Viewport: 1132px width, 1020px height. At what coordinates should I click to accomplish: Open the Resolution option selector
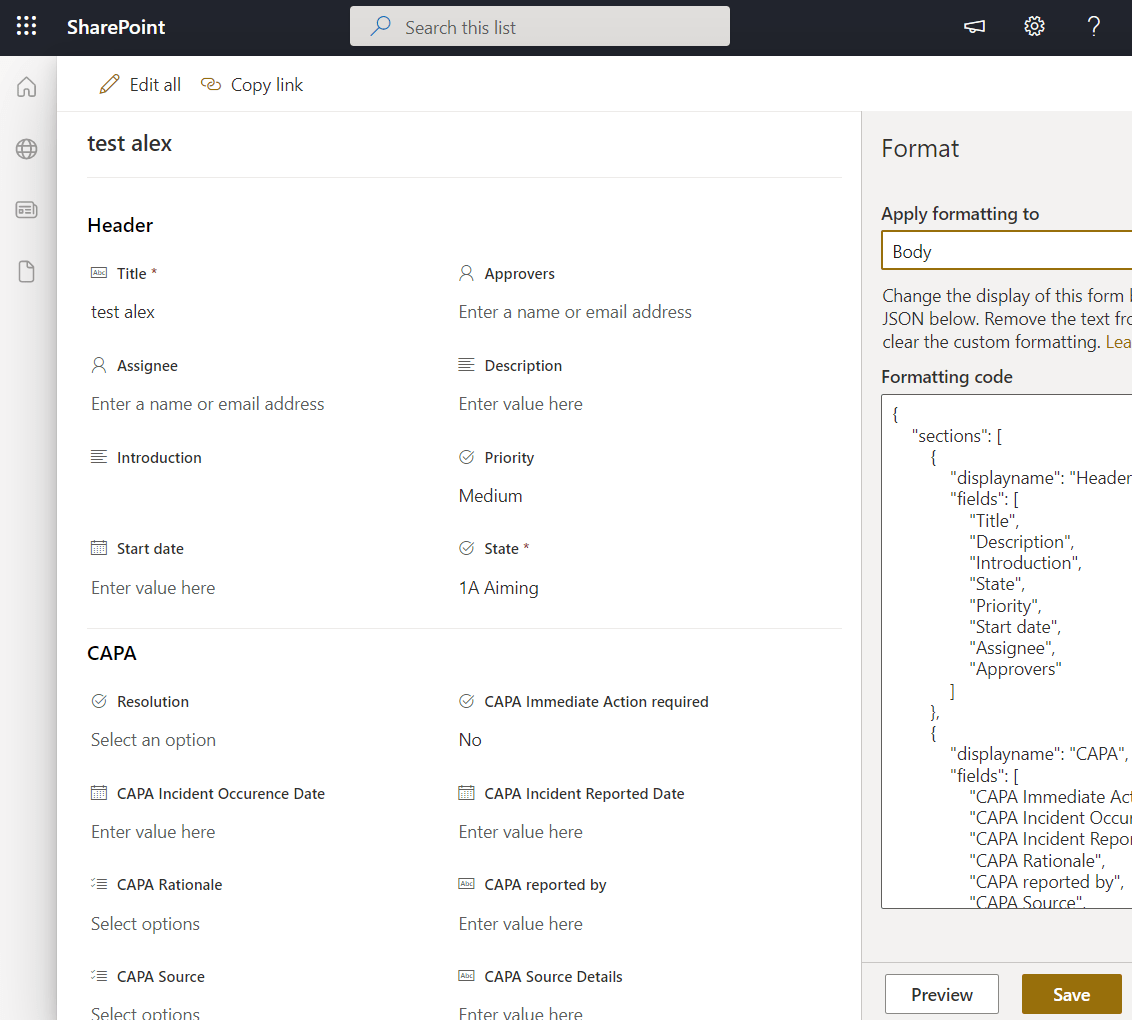click(x=153, y=739)
